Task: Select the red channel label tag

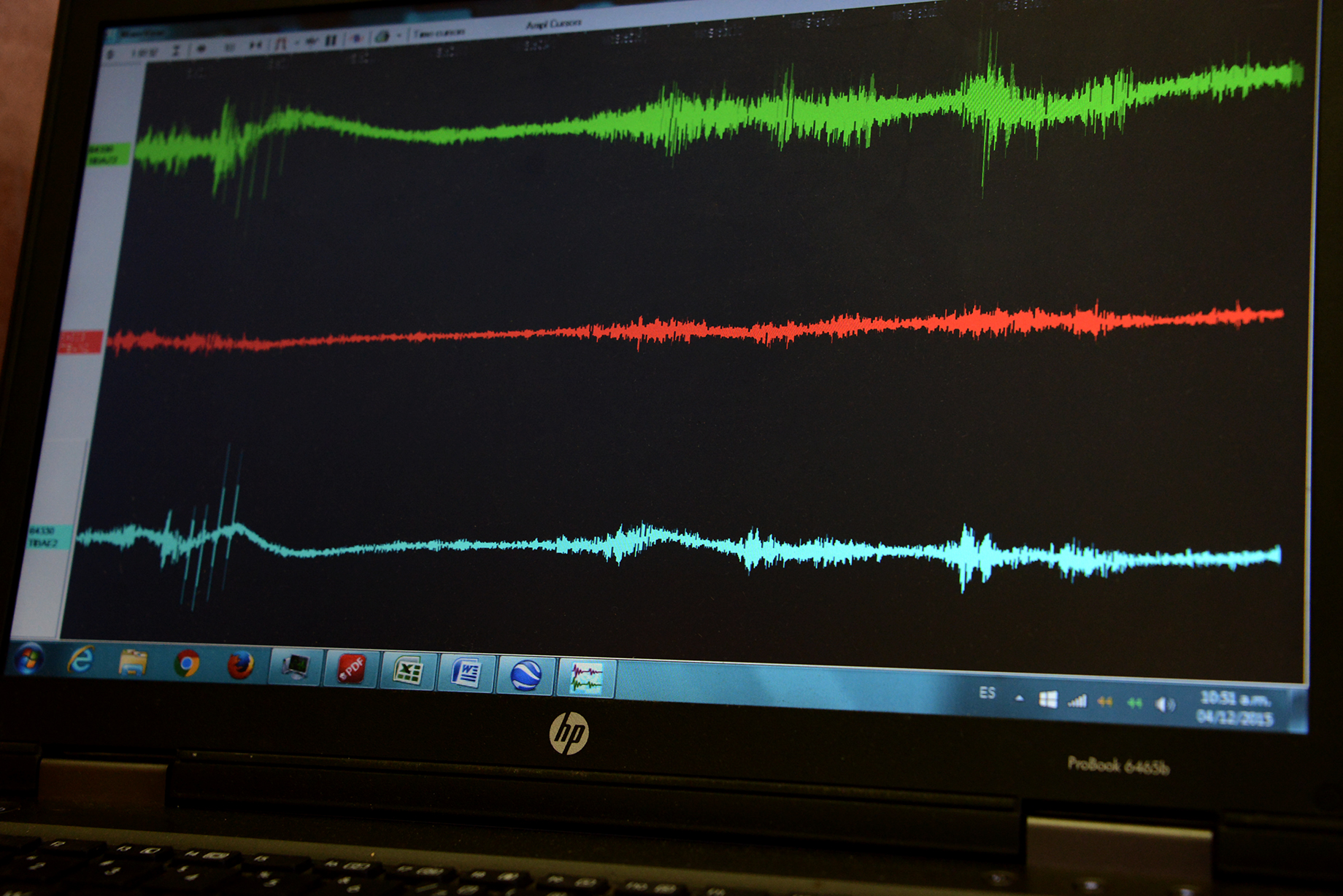Action: (80, 342)
